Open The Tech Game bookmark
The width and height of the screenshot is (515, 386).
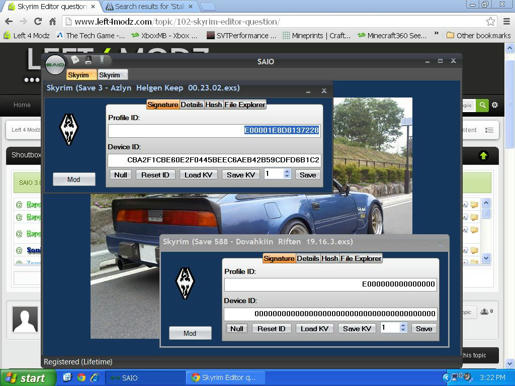[90, 35]
